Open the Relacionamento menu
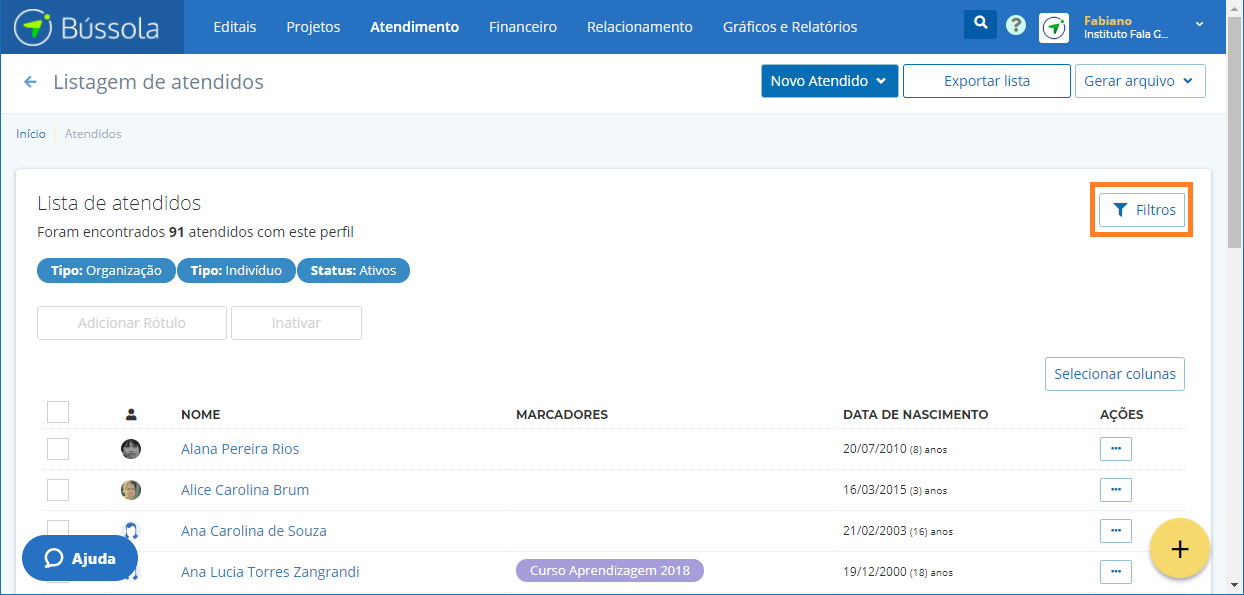Viewport: 1244px width, 595px height. point(640,27)
